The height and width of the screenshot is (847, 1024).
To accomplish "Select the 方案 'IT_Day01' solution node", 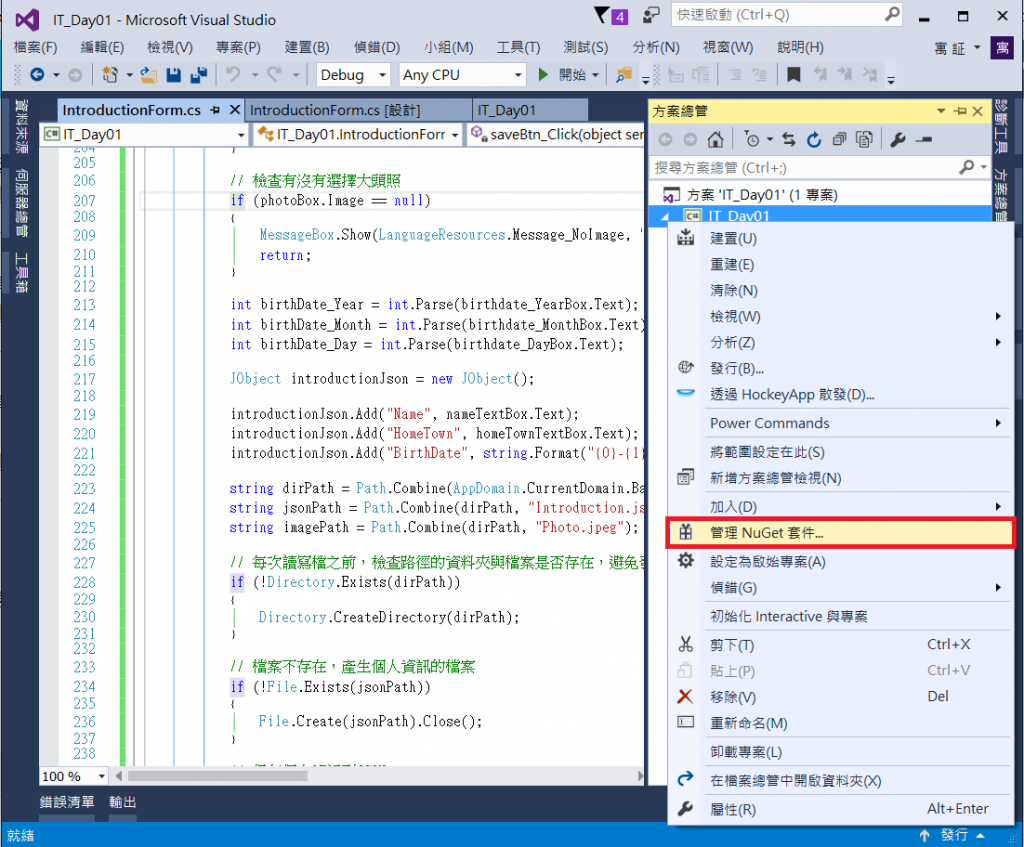I will click(x=761, y=195).
